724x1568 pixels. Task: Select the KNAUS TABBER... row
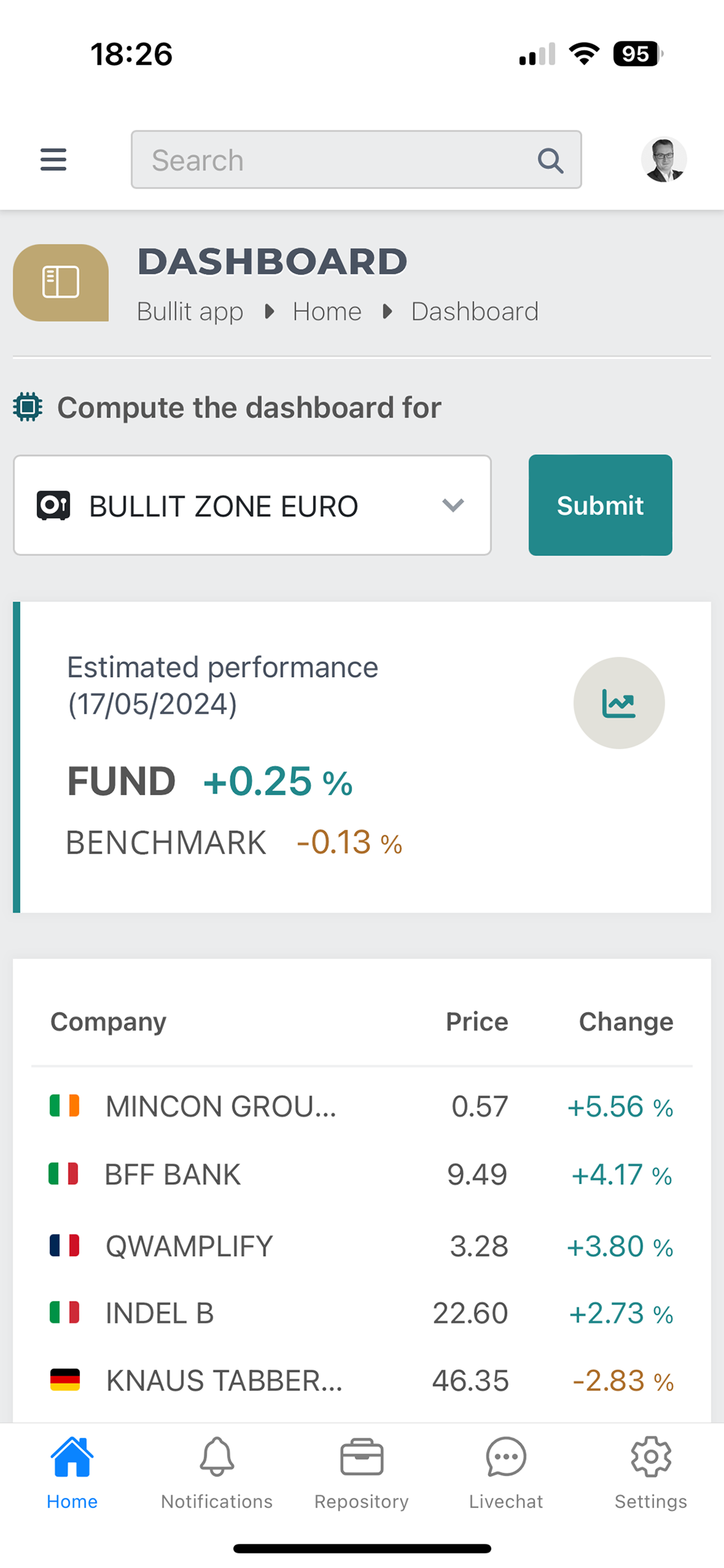click(362, 1381)
